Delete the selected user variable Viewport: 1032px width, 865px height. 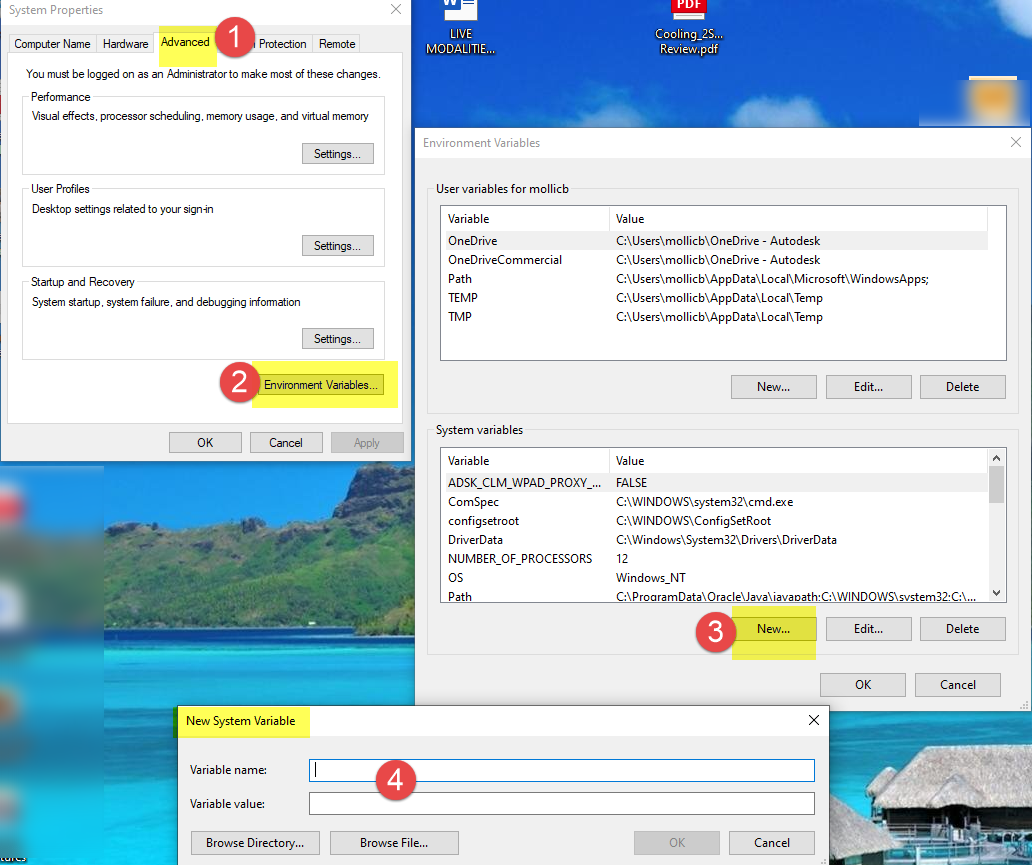pyautogui.click(x=962, y=386)
